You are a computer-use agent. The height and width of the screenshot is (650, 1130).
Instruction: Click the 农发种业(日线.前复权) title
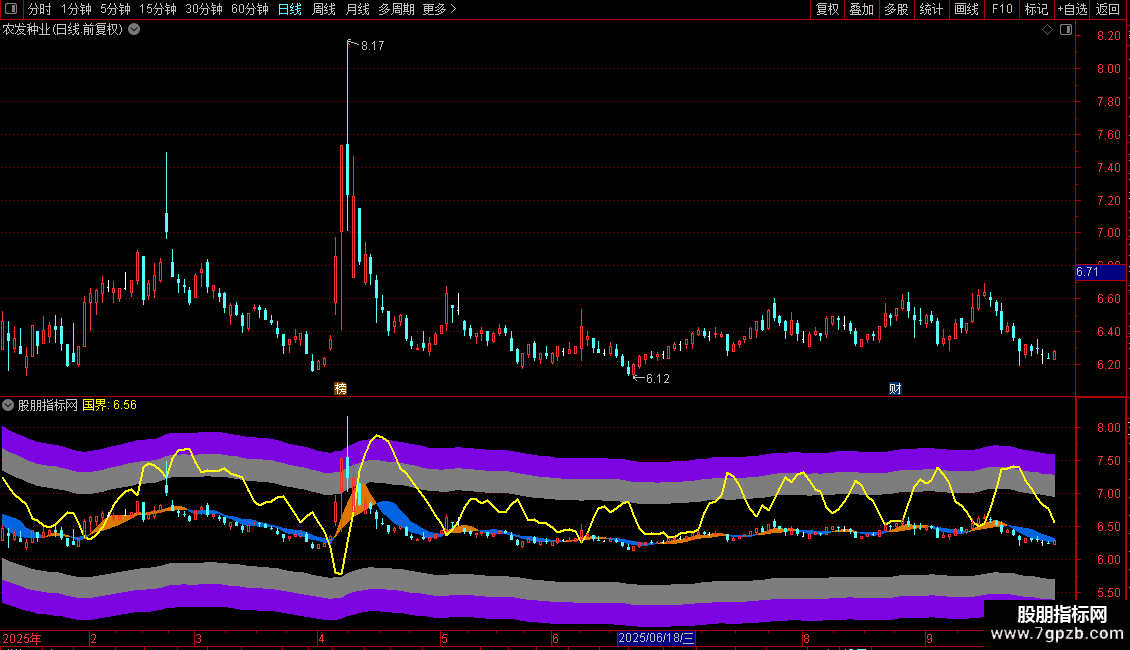(x=63, y=30)
